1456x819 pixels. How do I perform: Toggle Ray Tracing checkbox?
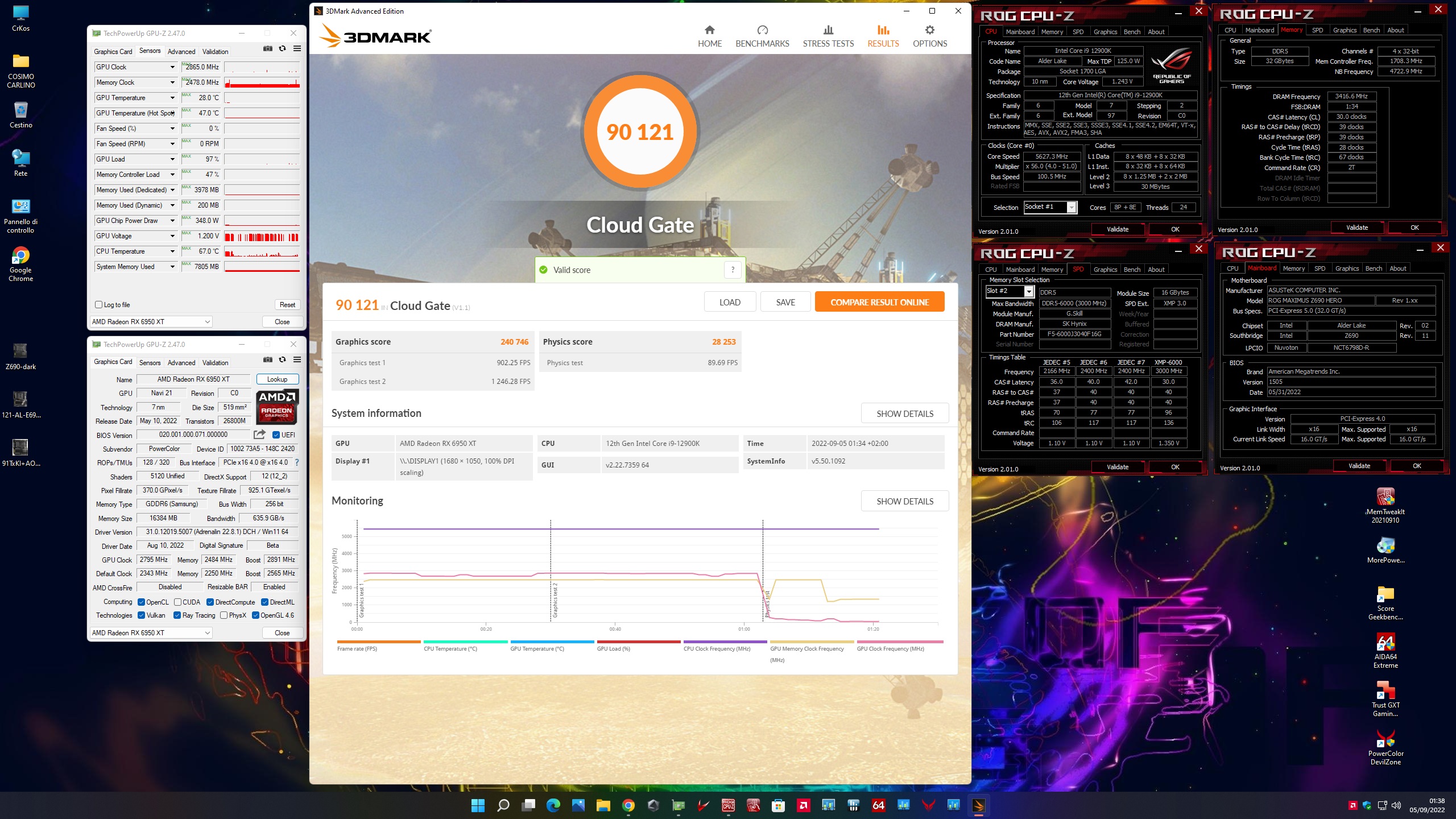click(177, 615)
